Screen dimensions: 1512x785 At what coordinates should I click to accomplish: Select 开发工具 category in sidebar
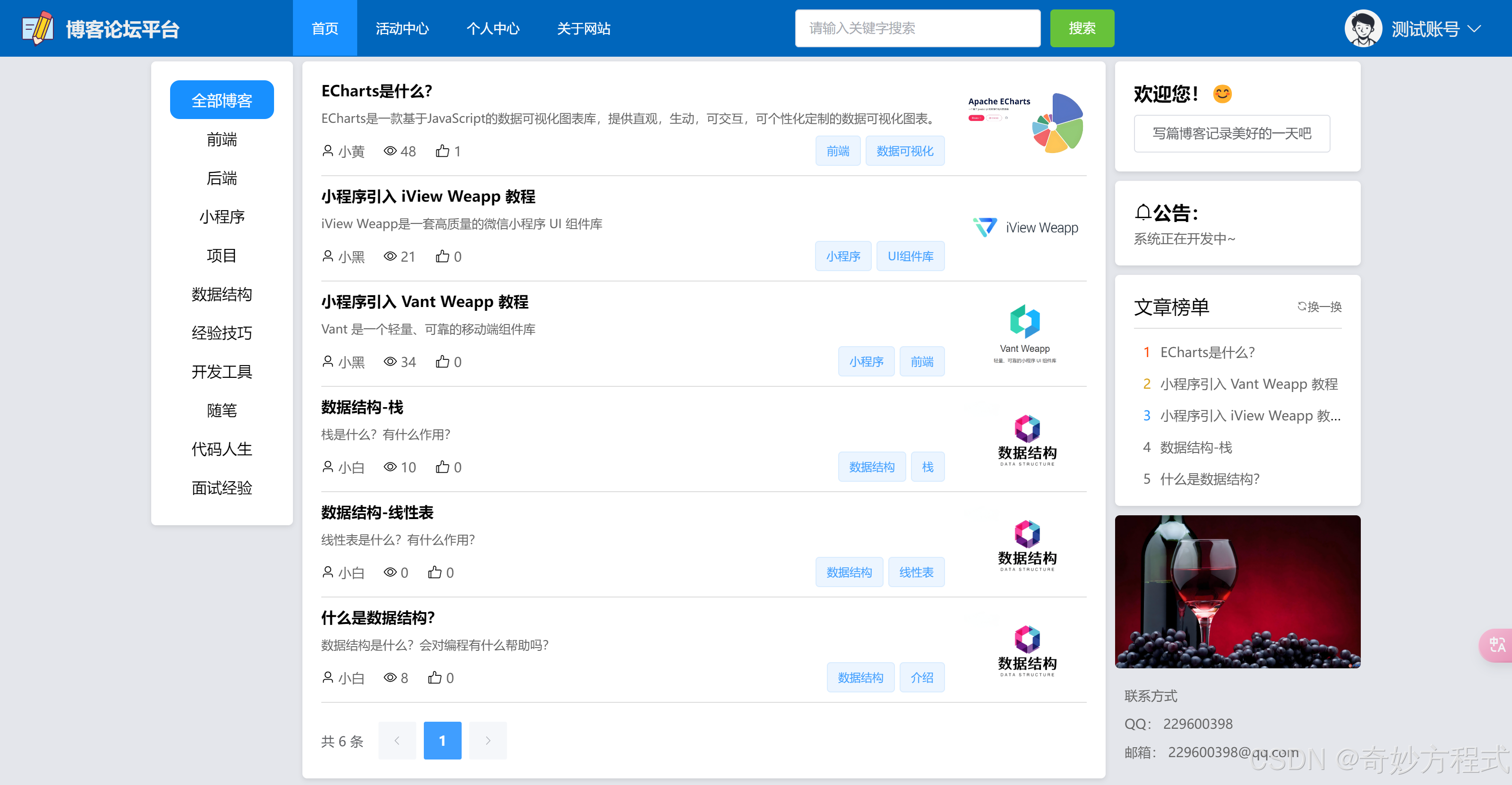pos(222,371)
